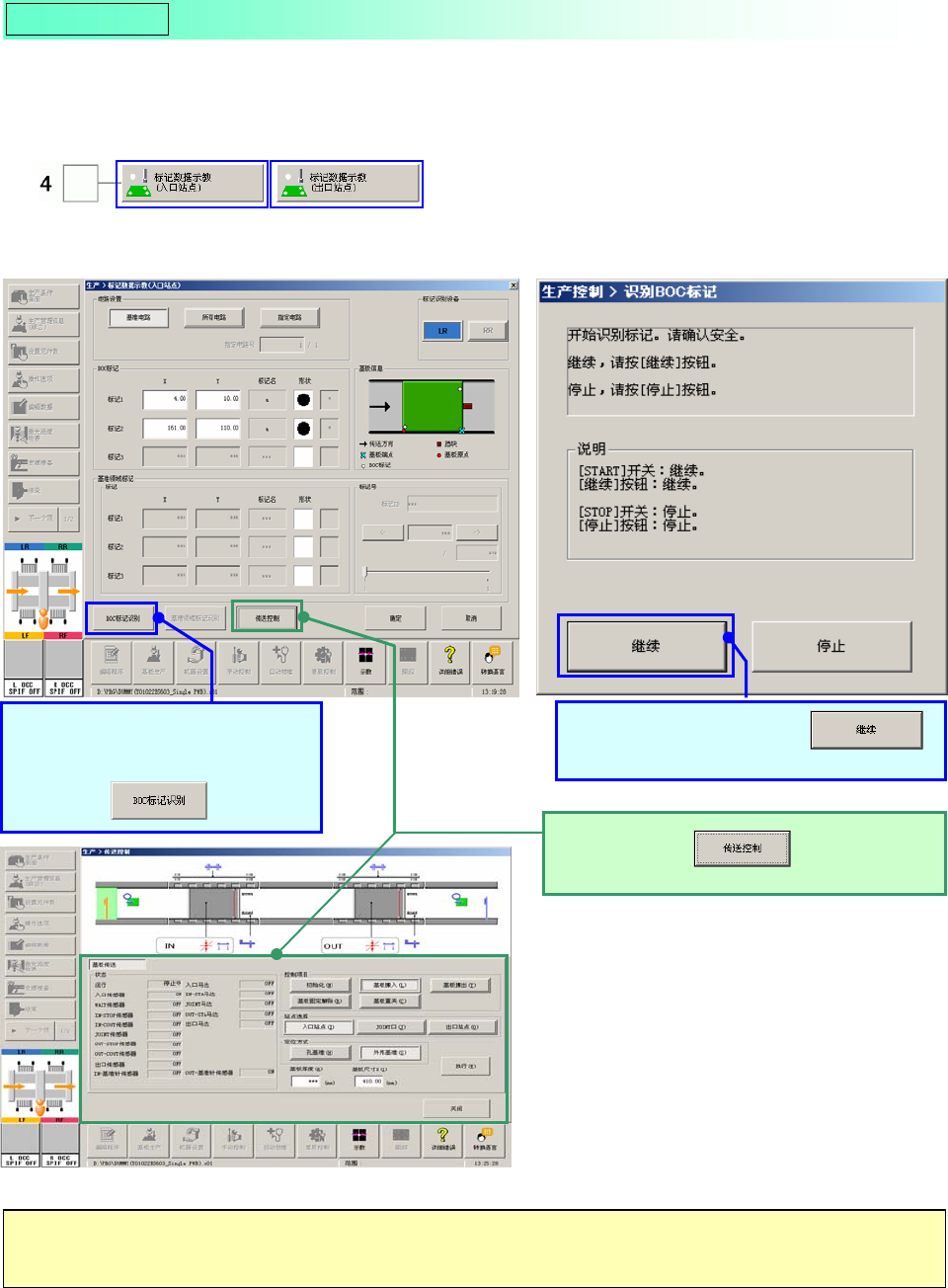Select JOINT口 station option
Image resolution: width=948 pixels, height=1288 pixels.
(391, 1027)
